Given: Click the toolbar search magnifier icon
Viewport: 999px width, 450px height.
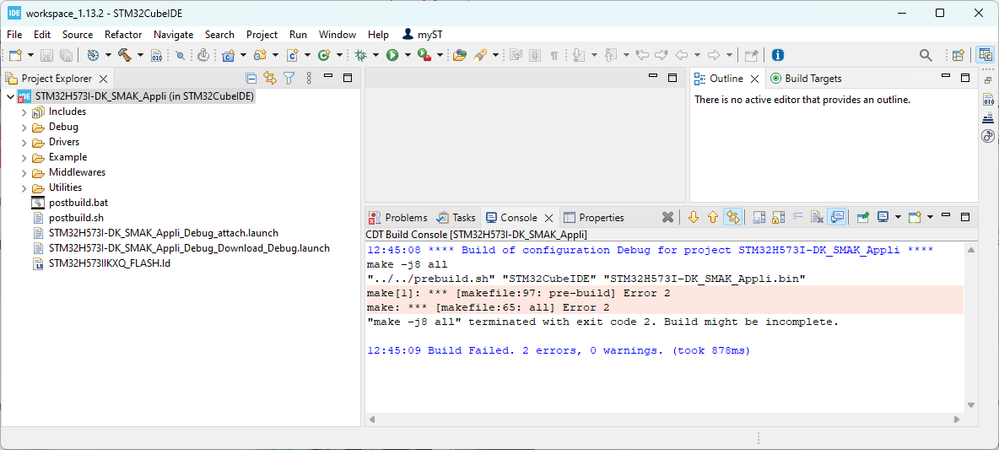Looking at the screenshot, I should [926, 56].
